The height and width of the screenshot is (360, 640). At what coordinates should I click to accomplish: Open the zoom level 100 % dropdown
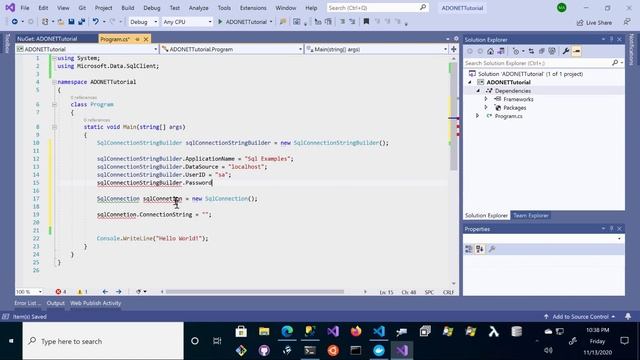29,291
